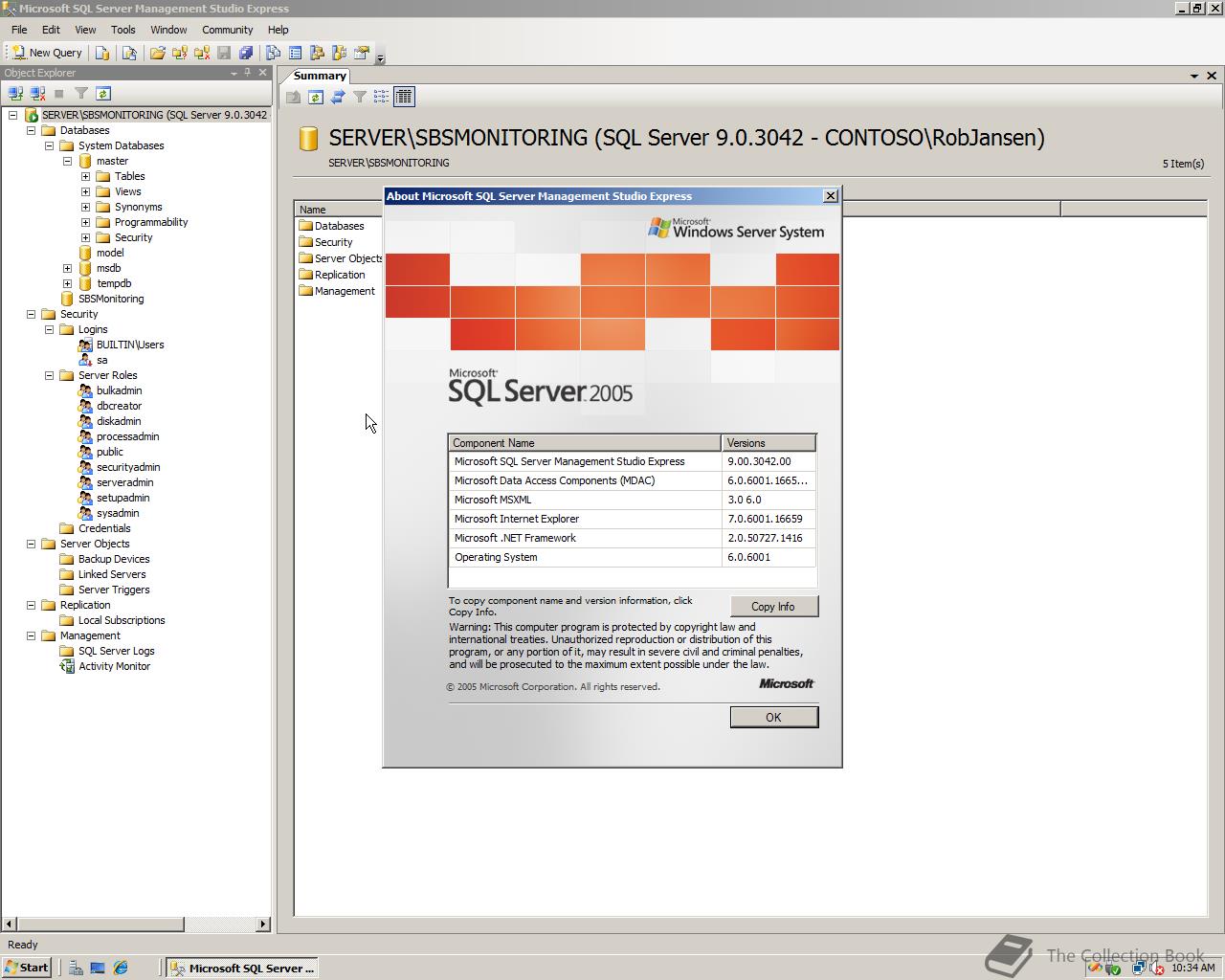Viewport: 1225px width, 980px height.
Task: Click the Name column header in Summary
Action: pyautogui.click(x=339, y=210)
